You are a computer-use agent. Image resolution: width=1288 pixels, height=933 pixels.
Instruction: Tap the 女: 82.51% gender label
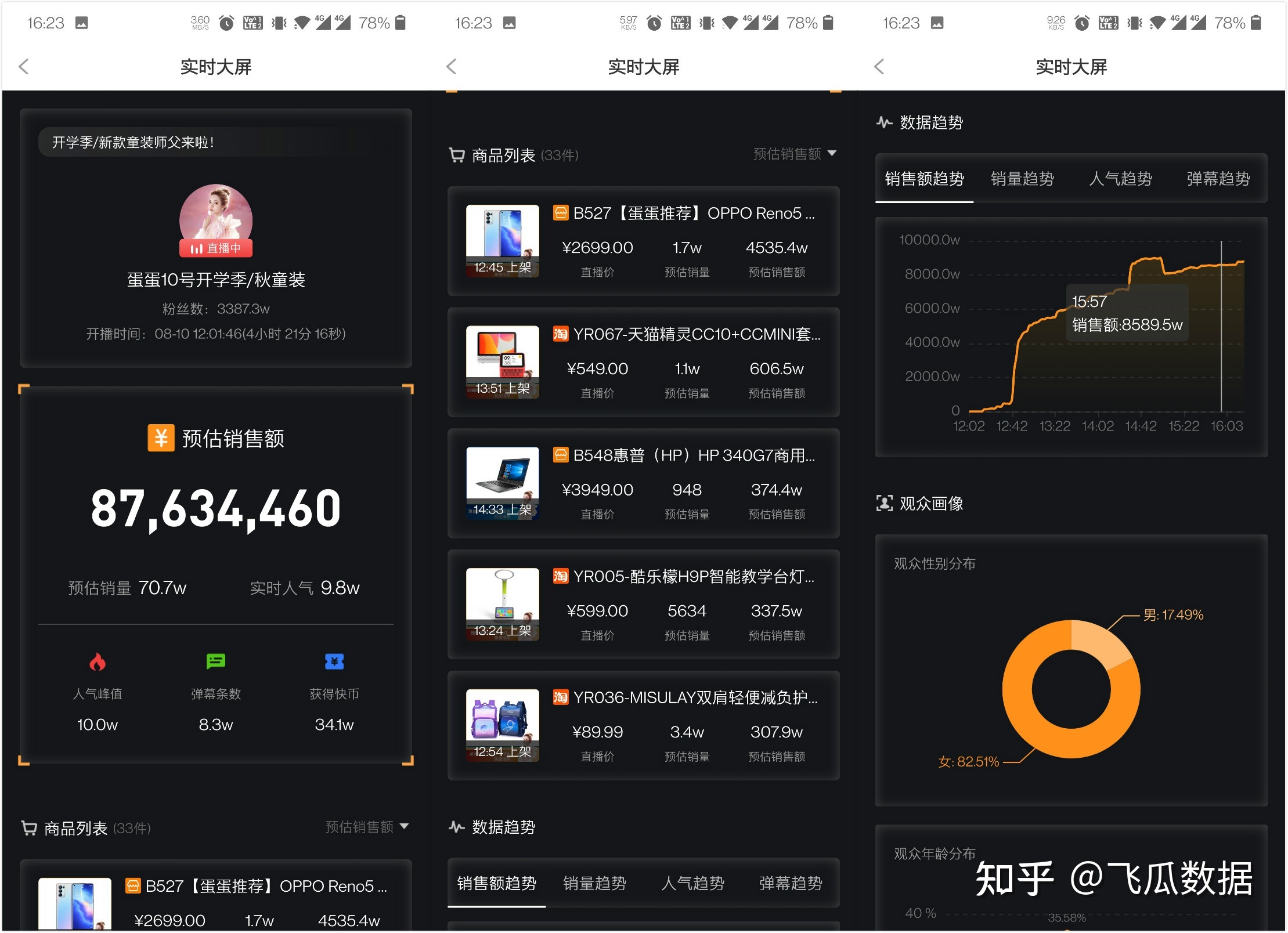tap(969, 761)
